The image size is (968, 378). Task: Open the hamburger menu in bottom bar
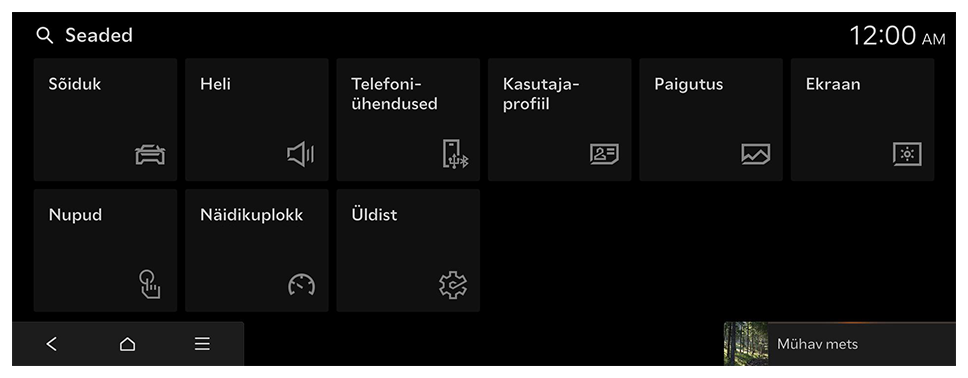tap(202, 344)
